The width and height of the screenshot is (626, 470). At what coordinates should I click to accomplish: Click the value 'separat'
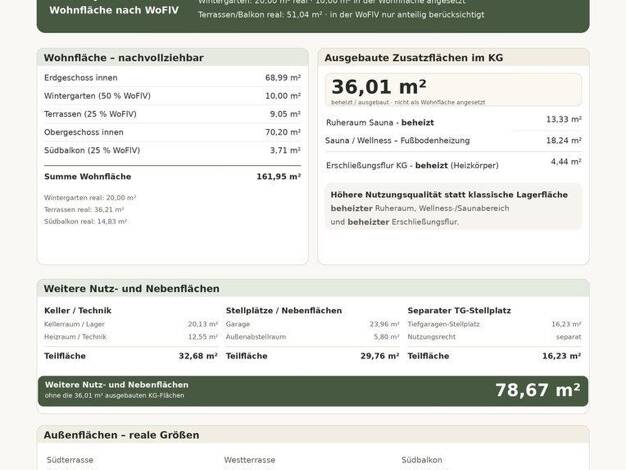pos(569,337)
